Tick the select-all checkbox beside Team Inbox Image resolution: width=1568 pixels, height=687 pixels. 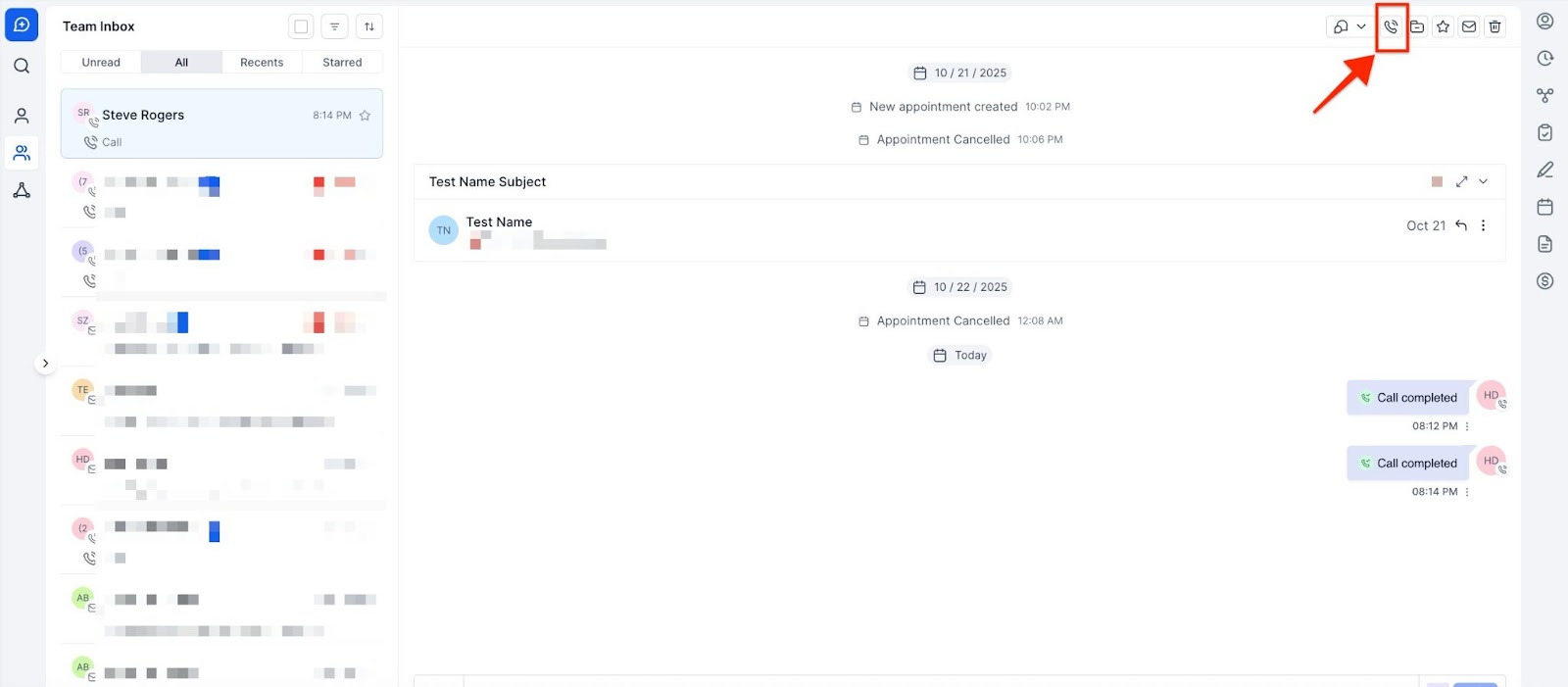pyautogui.click(x=301, y=26)
